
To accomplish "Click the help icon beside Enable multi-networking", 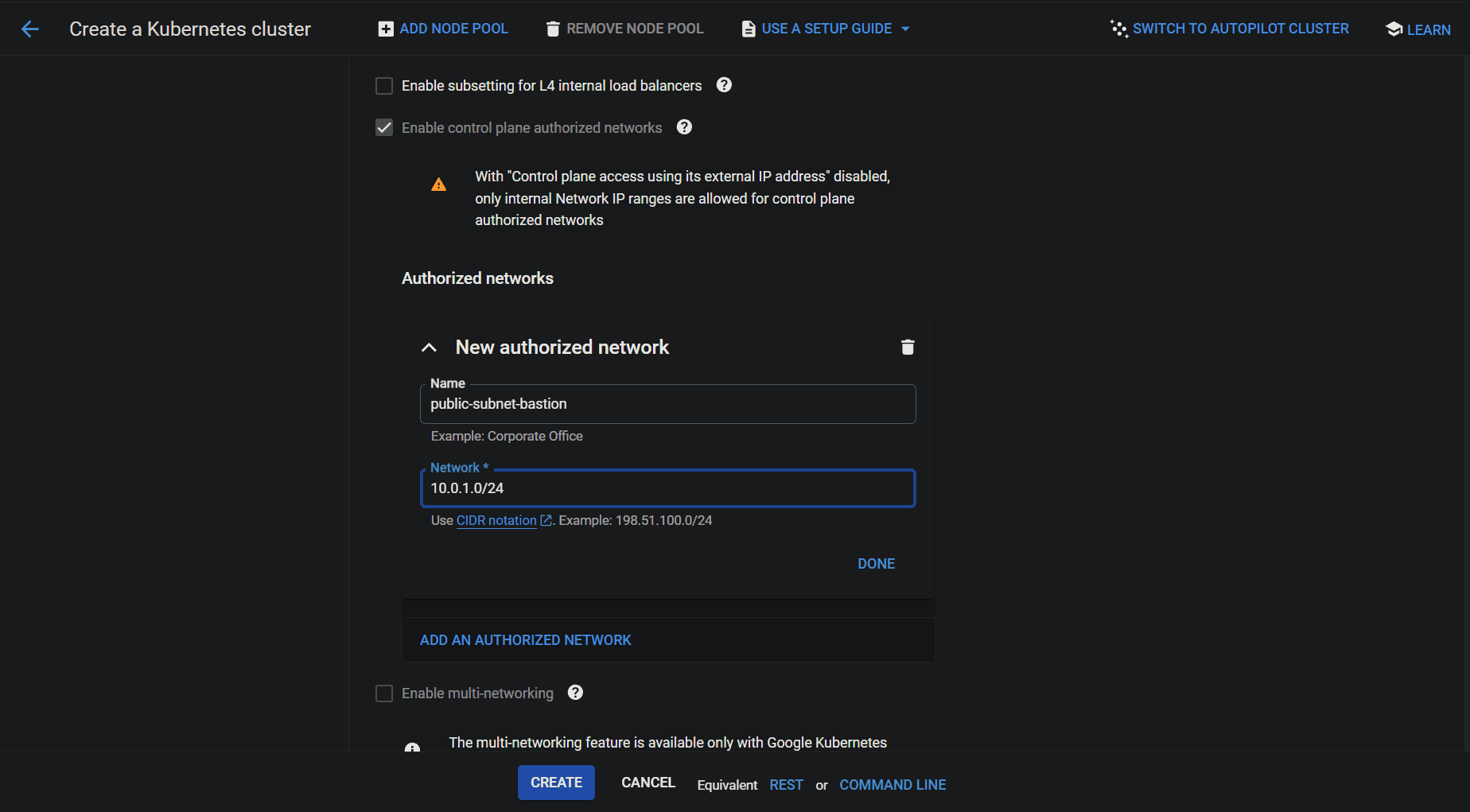I will coord(575,693).
